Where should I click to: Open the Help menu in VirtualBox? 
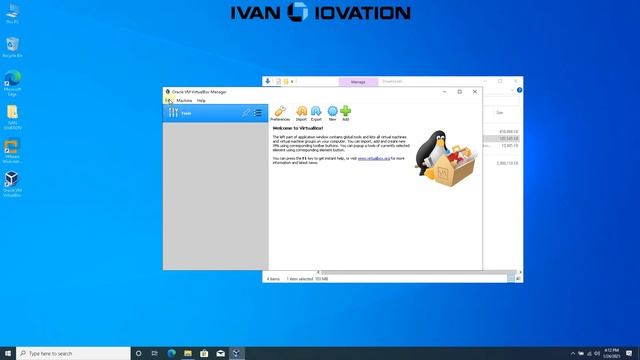tap(201, 100)
